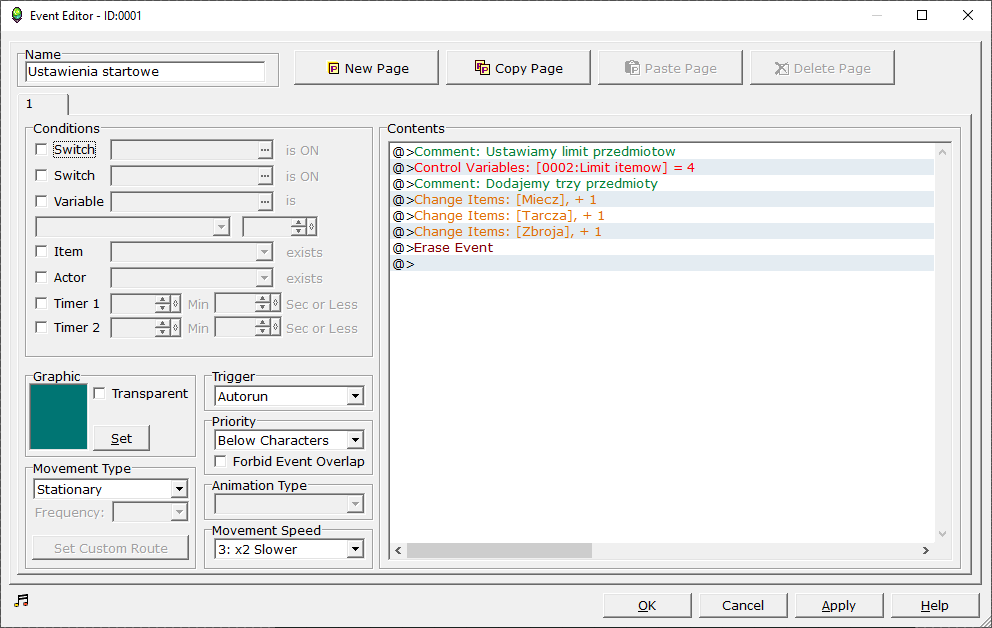Screen dimensions: 992x628
Task: Click the Paste Page button
Action: click(670, 68)
